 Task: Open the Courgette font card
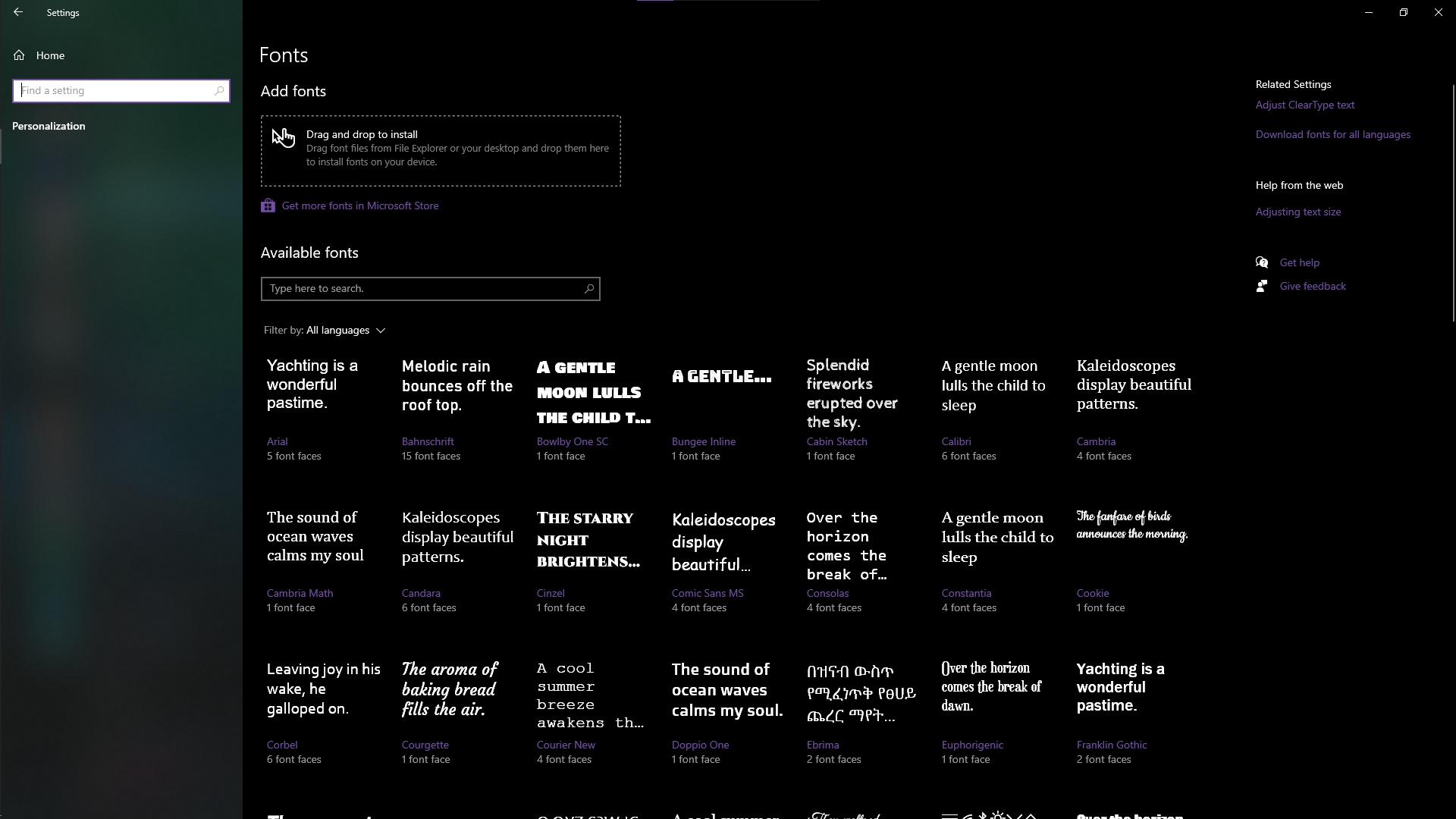pos(460,713)
